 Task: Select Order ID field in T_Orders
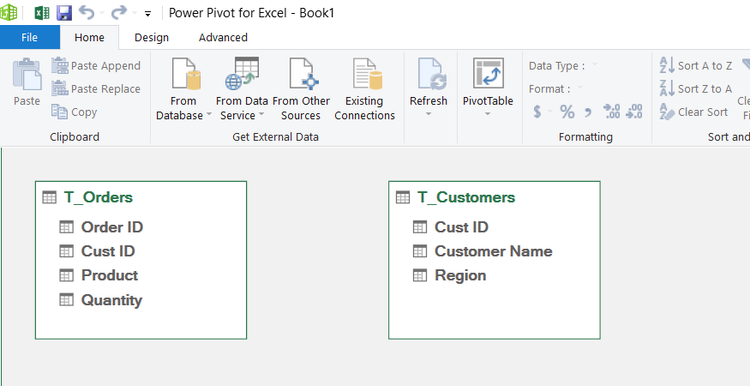pyautogui.click(x=112, y=227)
